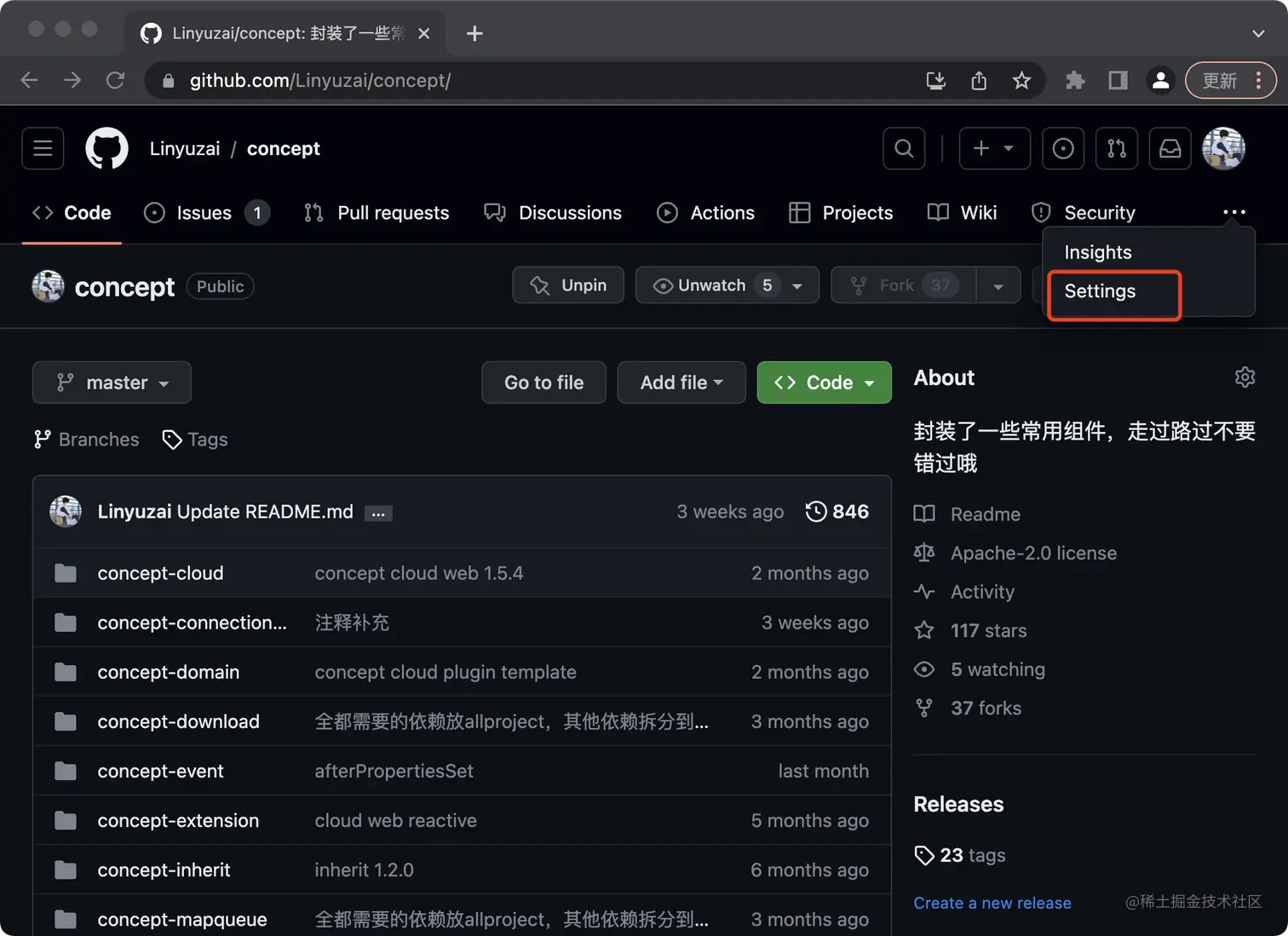Click the concept-event folder icon
The width and height of the screenshot is (1288, 936).
(x=66, y=771)
